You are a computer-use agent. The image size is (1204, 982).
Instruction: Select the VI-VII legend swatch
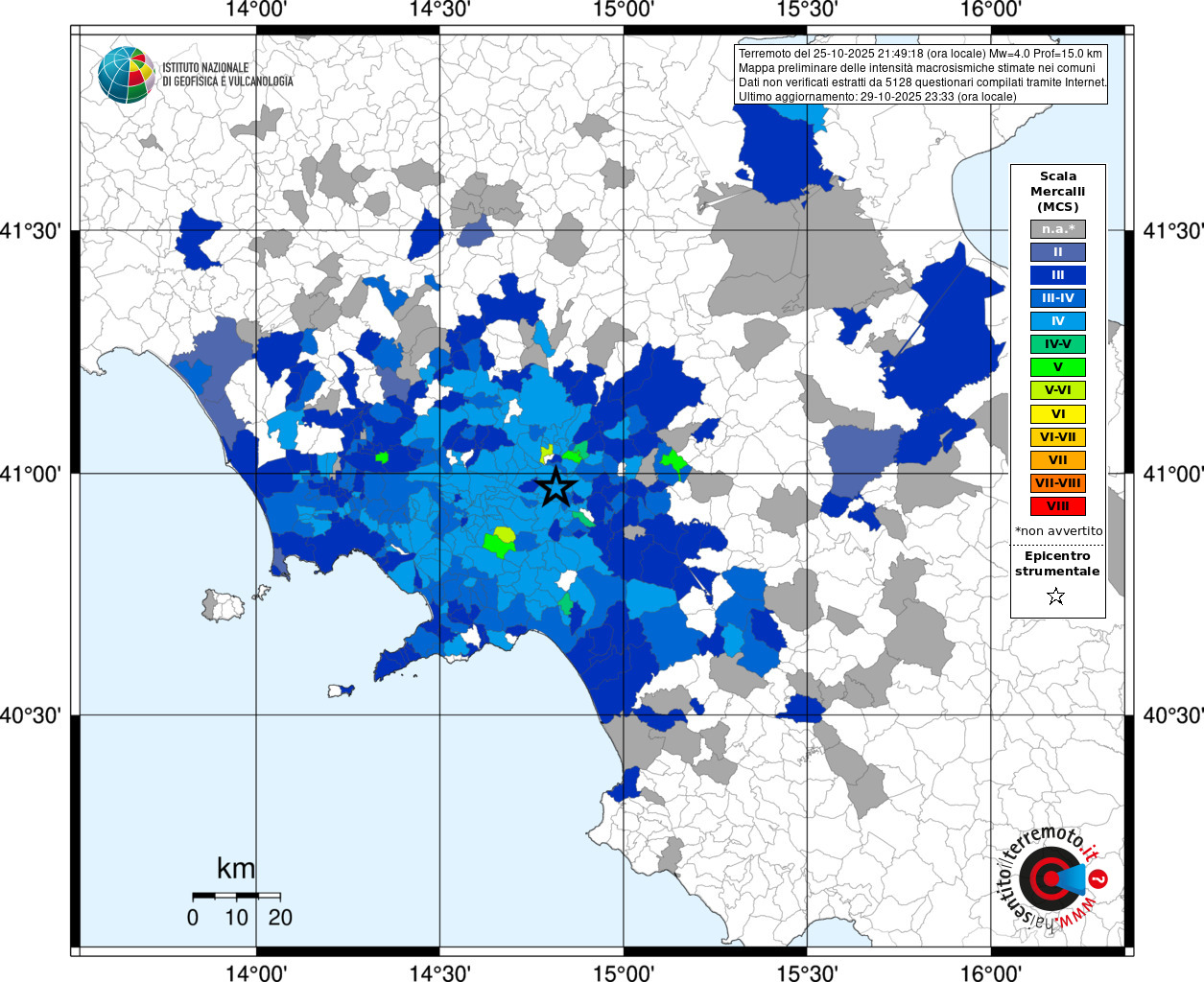1058,437
